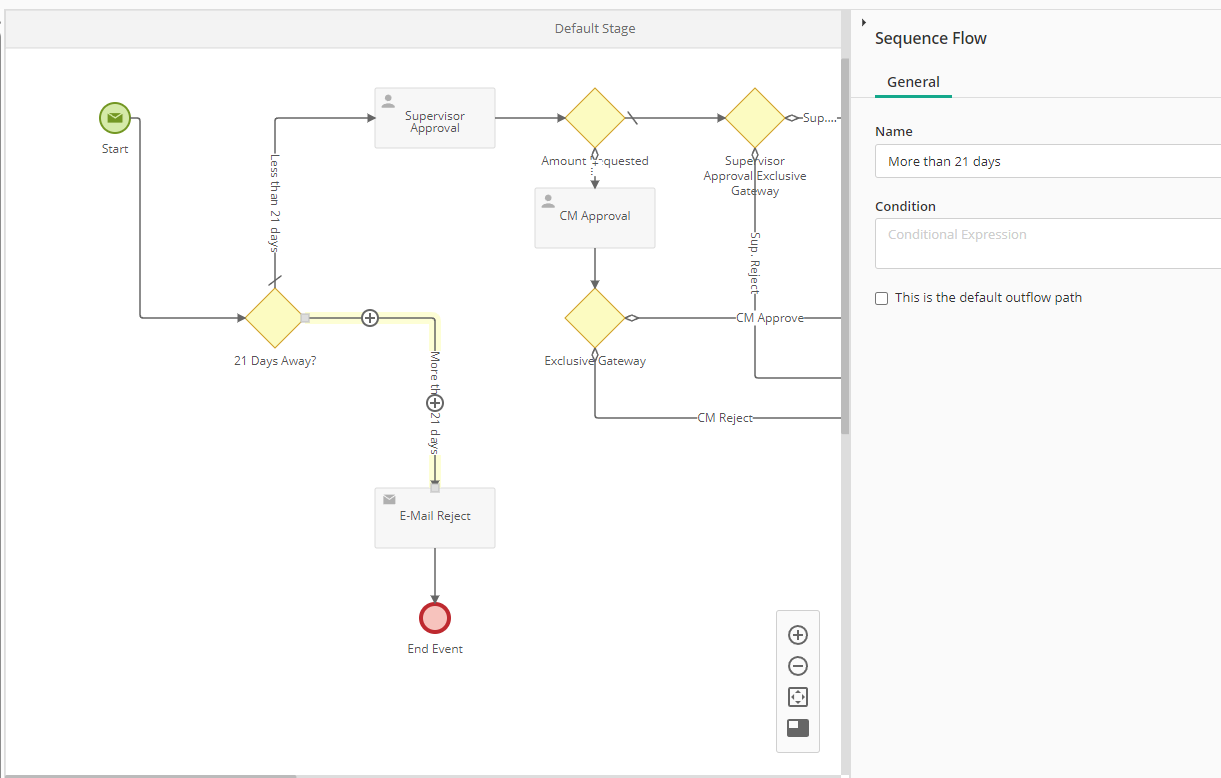
Task: Select the 21 Days Away gateway diamond
Action: (x=274, y=318)
